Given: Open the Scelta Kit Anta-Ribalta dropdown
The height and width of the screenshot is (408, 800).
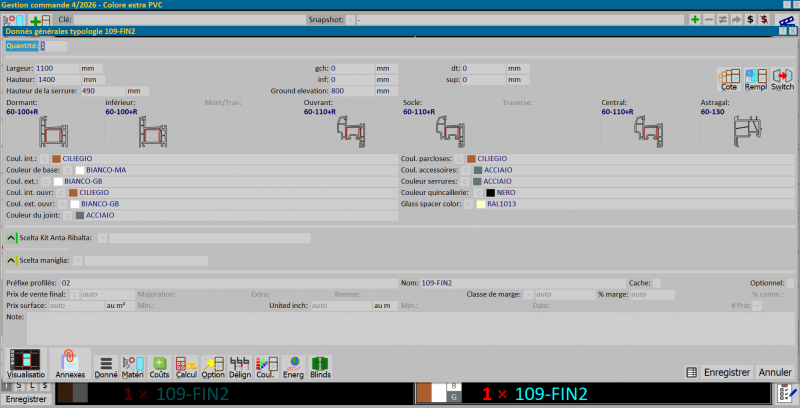Looking at the screenshot, I should click(x=102, y=238).
